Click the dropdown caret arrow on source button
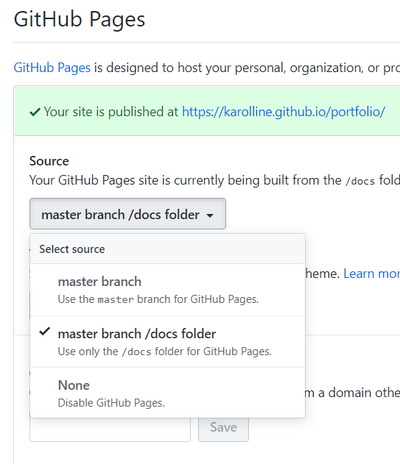400x464 pixels. coord(210,216)
